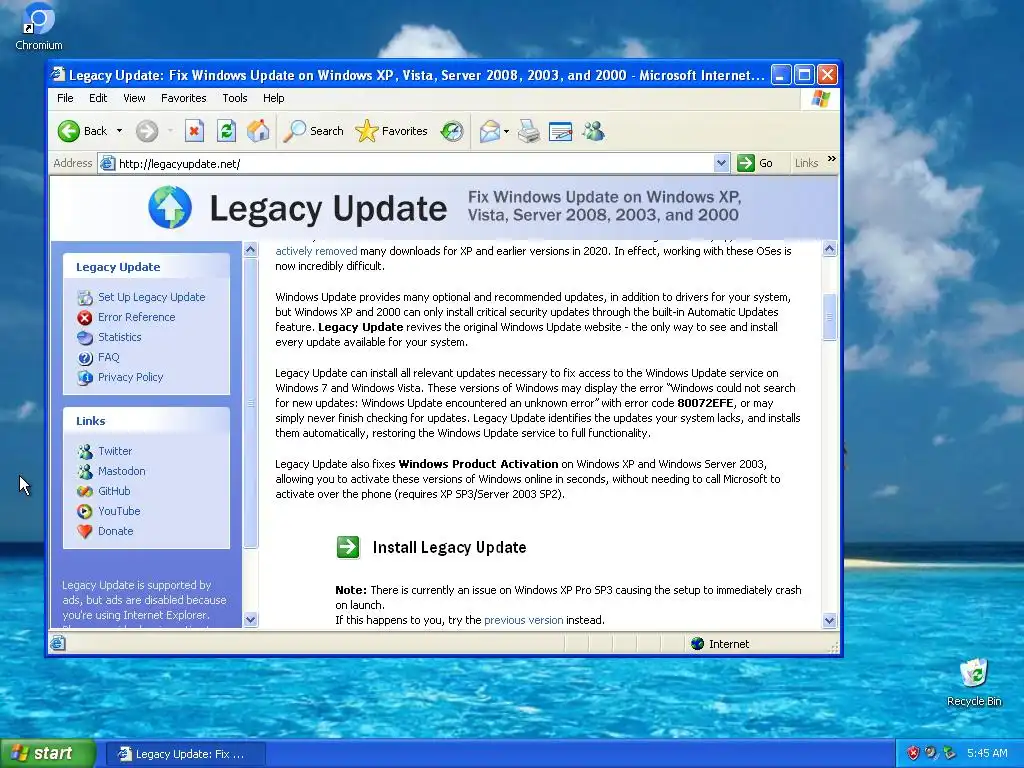Image resolution: width=1024 pixels, height=768 pixels.
Task: Click the Internet zone status indicator
Action: point(720,644)
